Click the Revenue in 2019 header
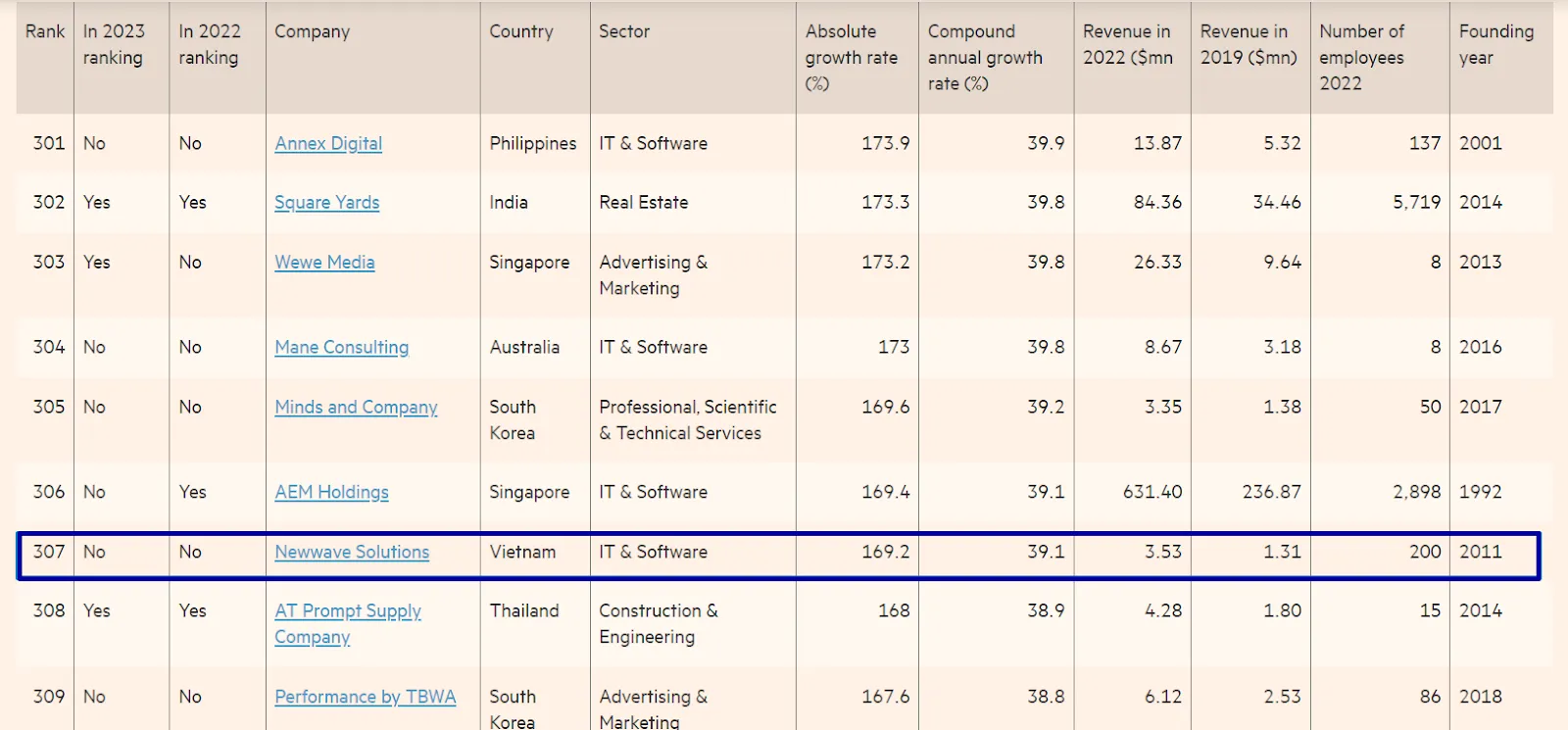The width and height of the screenshot is (1568, 730). pyautogui.click(x=1248, y=44)
